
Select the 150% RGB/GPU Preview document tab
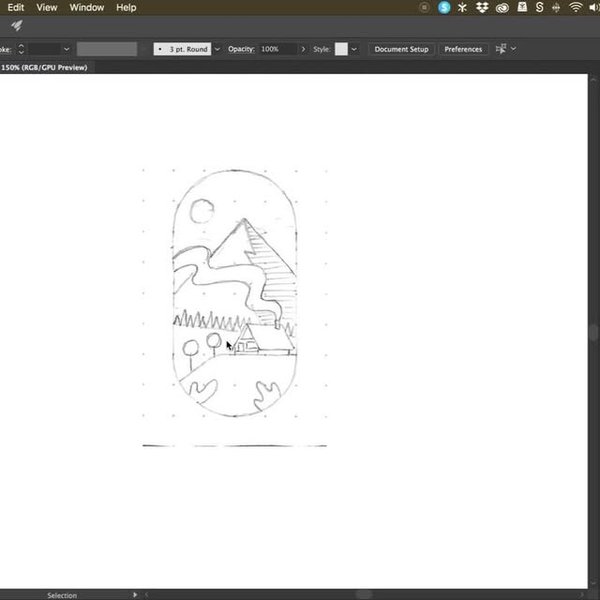43,67
